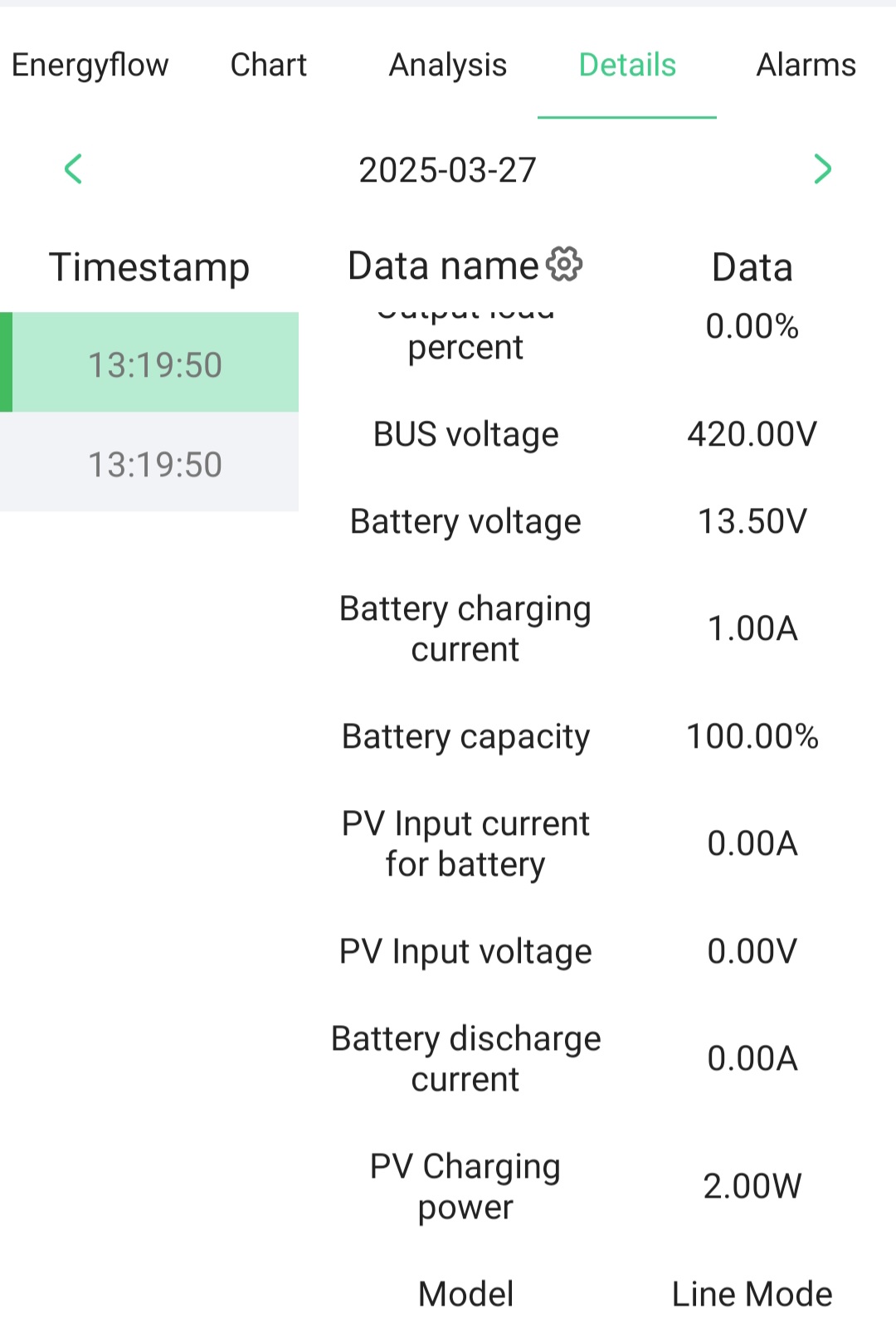Tap the Line Mode model value

point(752,1294)
